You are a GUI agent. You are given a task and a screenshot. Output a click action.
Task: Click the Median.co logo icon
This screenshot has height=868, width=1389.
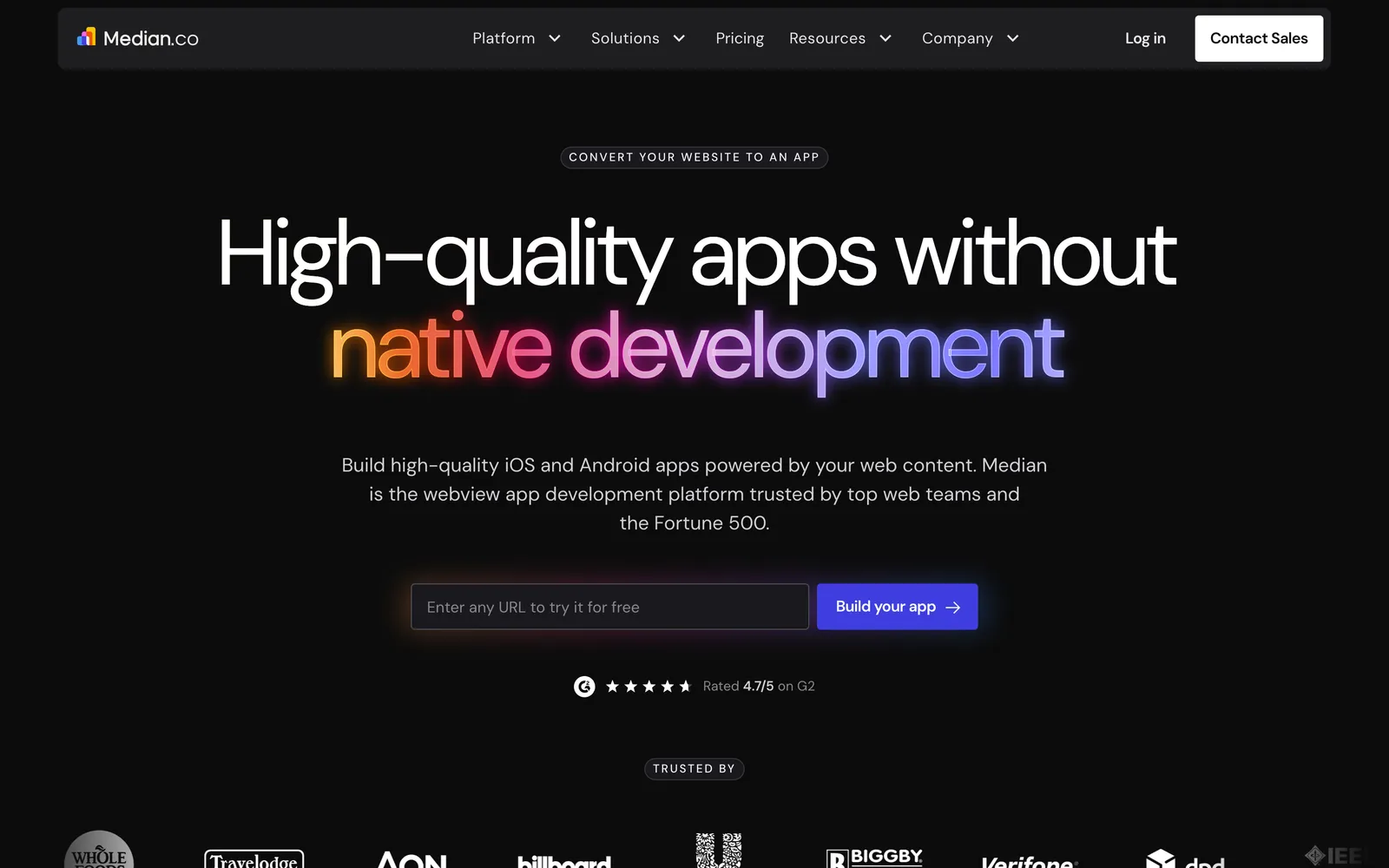[x=86, y=37]
